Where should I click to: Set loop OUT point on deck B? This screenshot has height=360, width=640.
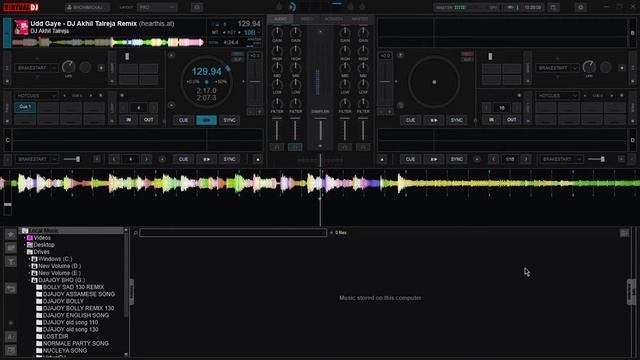pos(511,120)
